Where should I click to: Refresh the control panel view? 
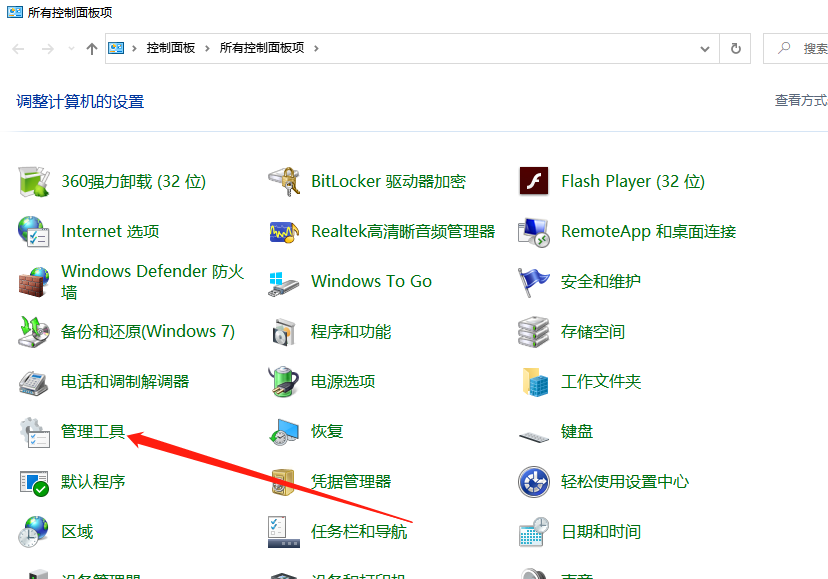pos(735,49)
